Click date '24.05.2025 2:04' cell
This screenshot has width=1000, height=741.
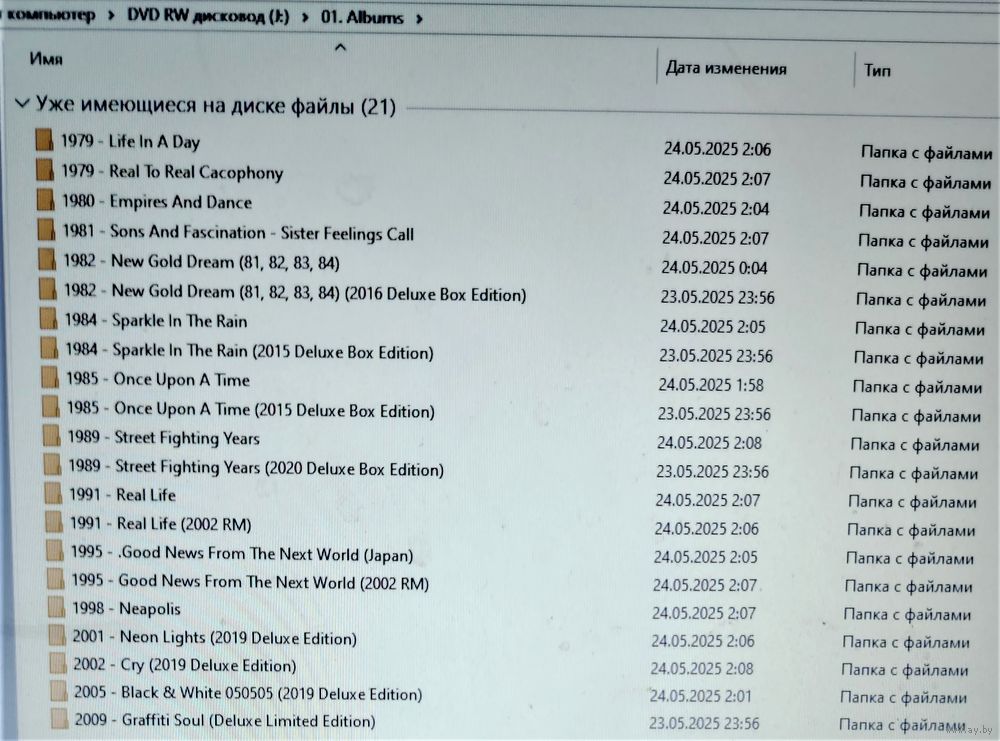(716, 209)
